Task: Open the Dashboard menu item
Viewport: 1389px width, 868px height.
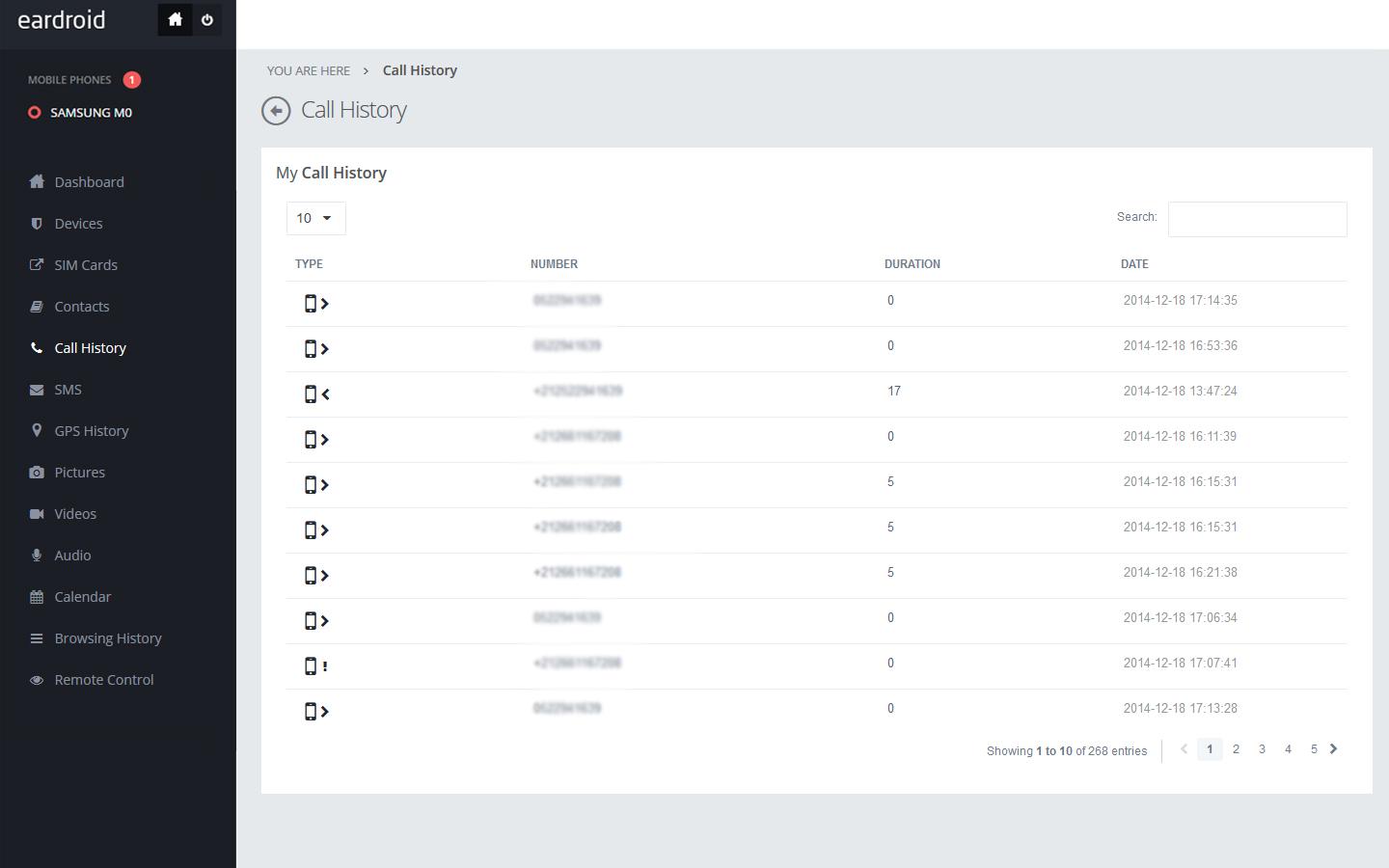Action: click(x=89, y=182)
